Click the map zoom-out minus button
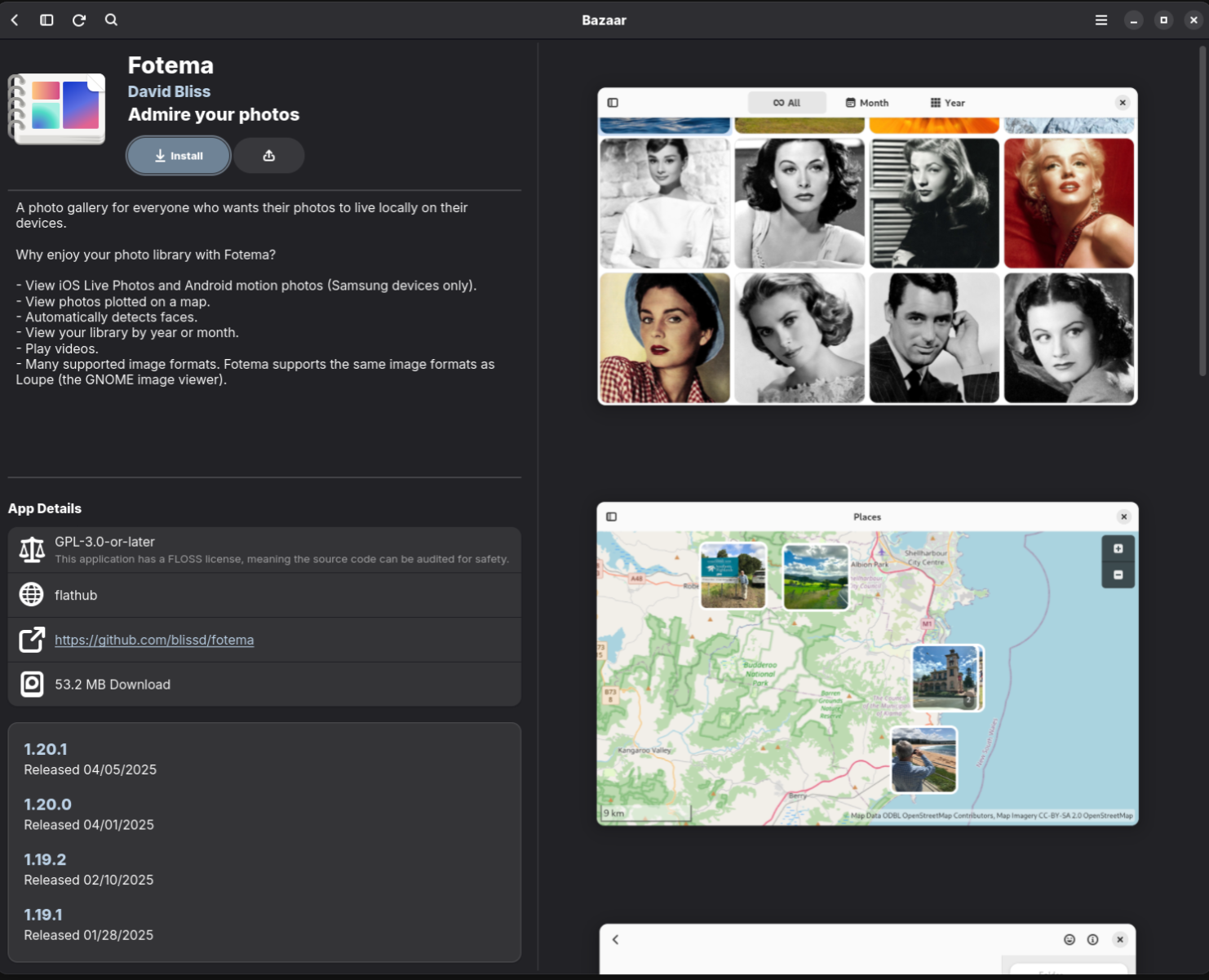Screen dimensions: 1209x980 1118,575
